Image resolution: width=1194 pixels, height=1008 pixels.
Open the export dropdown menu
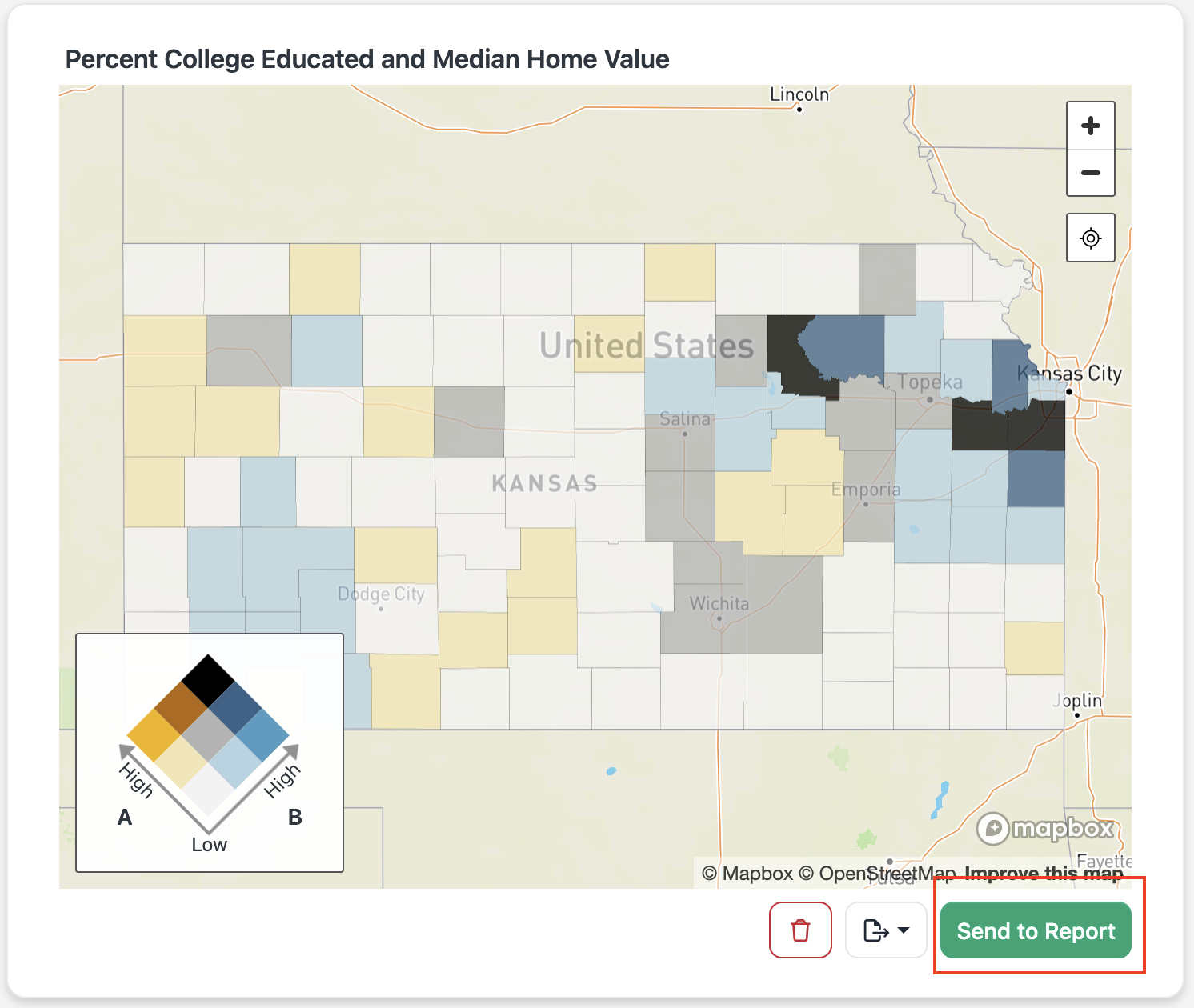pos(886,930)
